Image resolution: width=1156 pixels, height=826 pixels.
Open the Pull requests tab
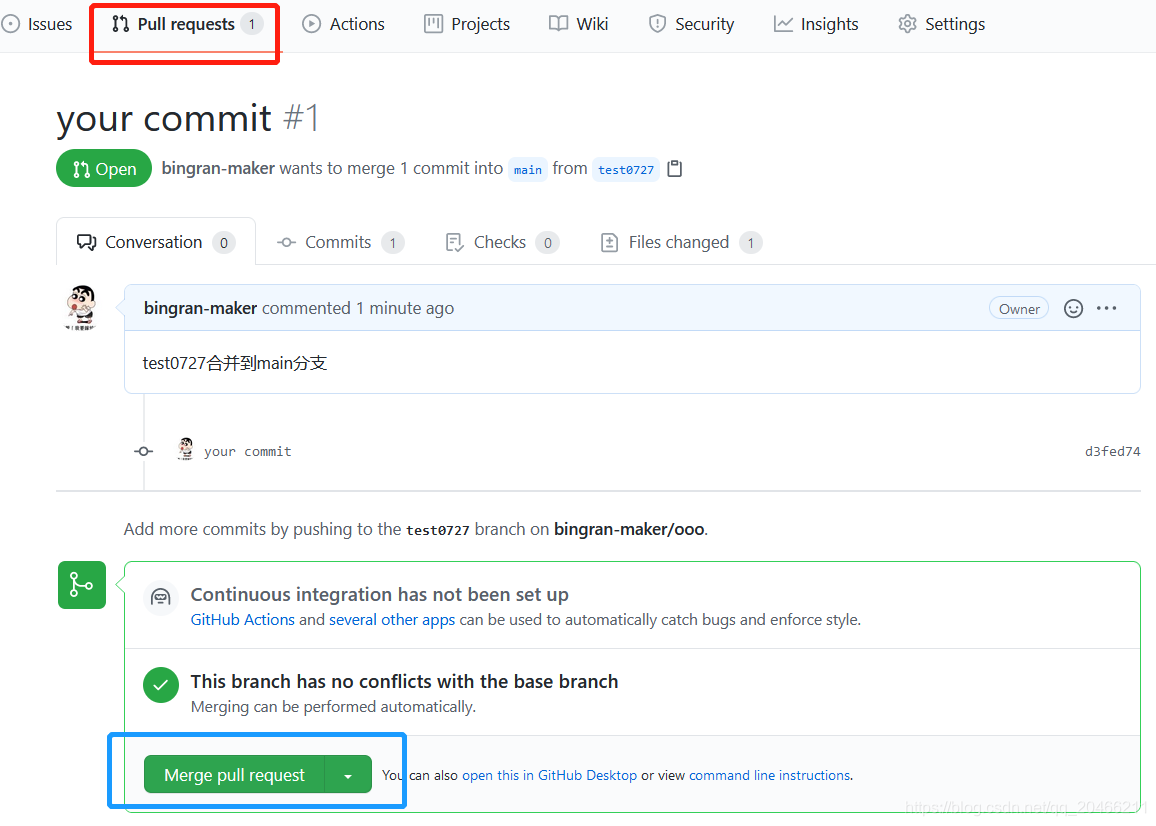[x=187, y=24]
